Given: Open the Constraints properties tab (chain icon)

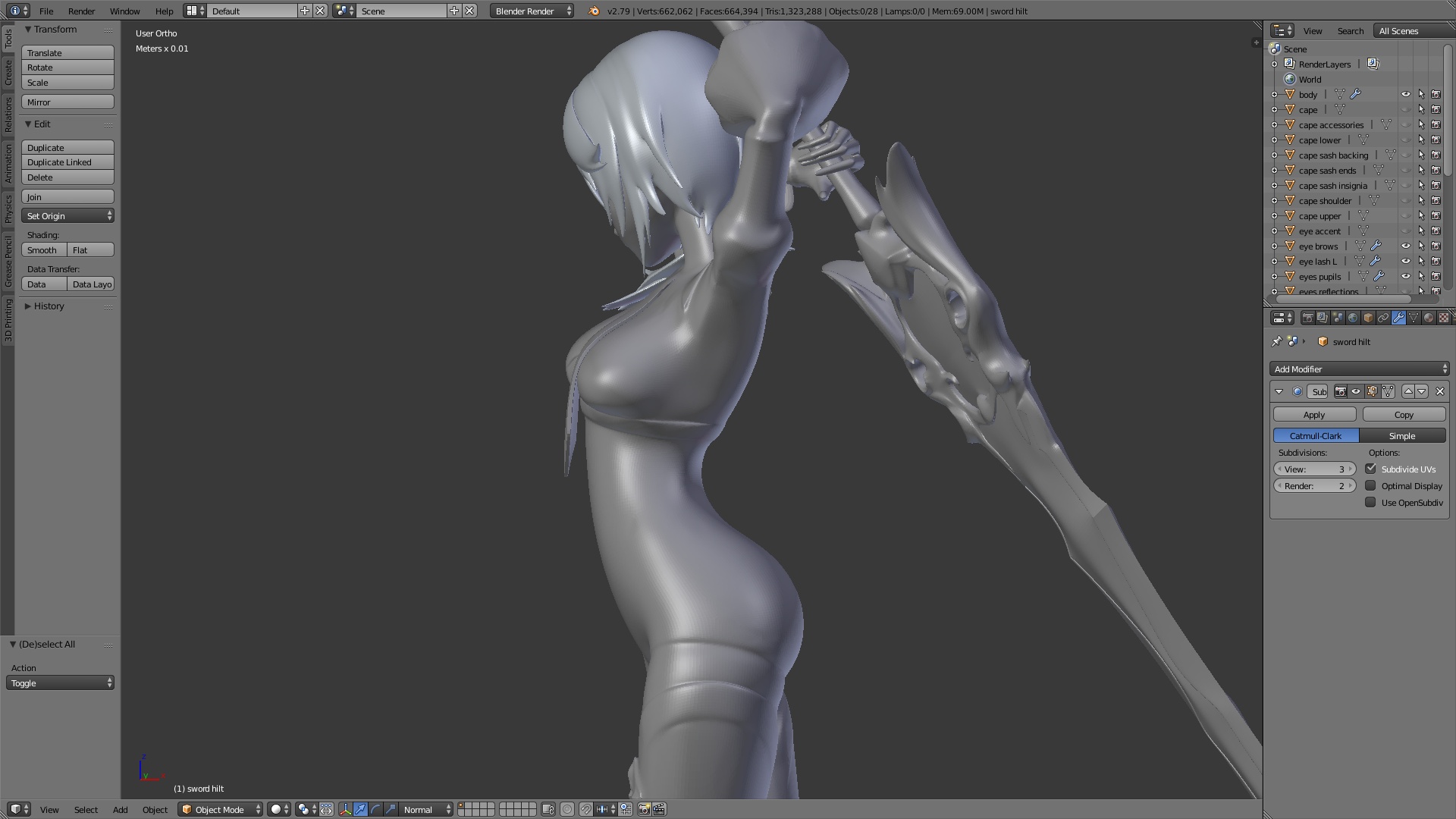Looking at the screenshot, I should pos(1383,318).
